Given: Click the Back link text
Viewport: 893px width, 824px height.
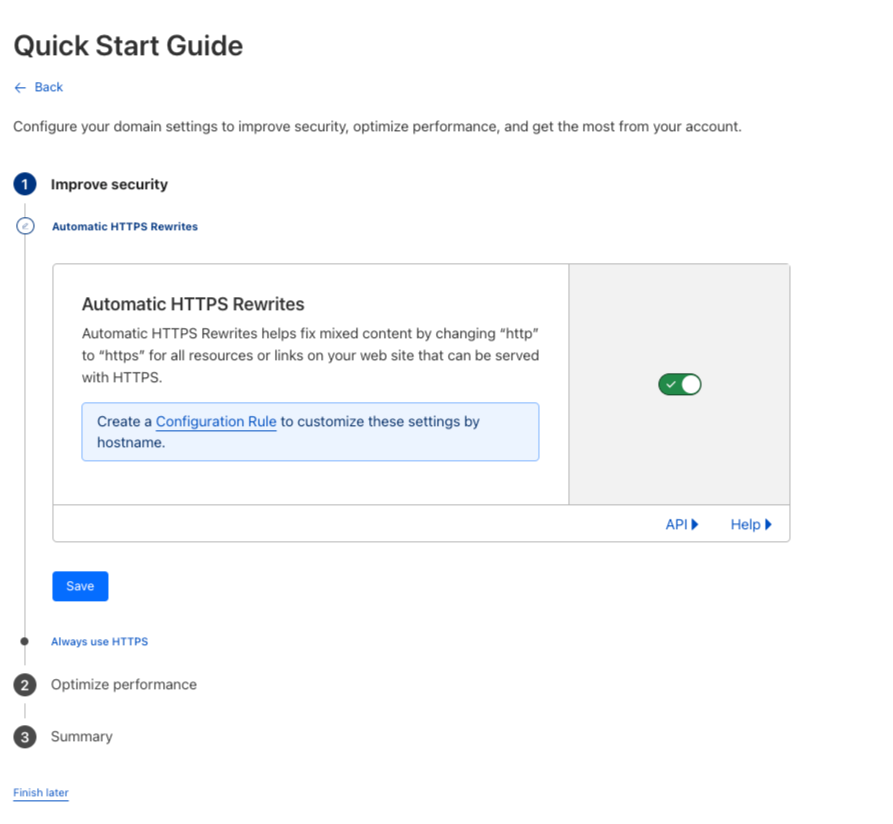Looking at the screenshot, I should (48, 88).
